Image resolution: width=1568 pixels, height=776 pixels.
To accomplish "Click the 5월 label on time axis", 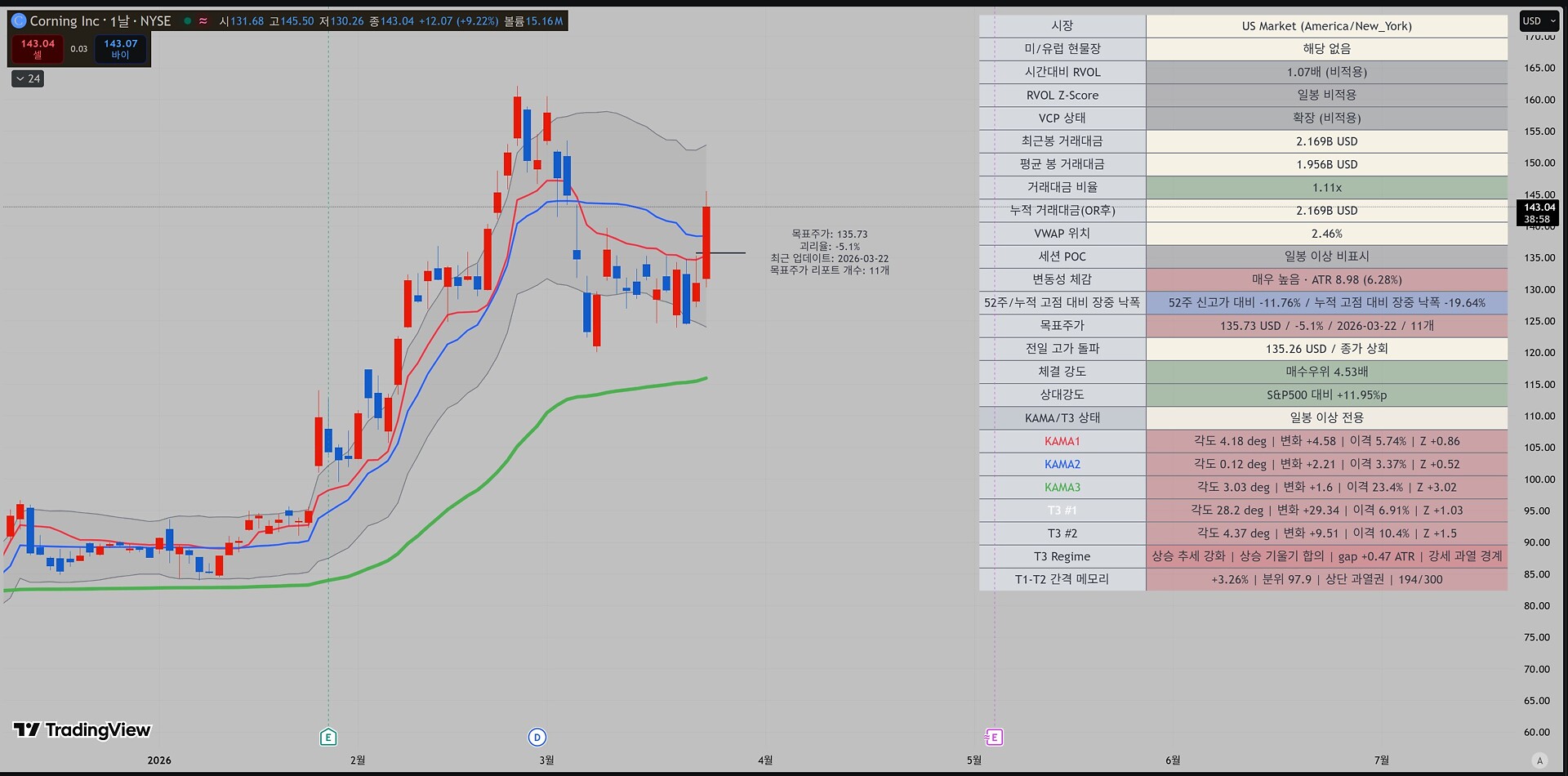I will 974,760.
